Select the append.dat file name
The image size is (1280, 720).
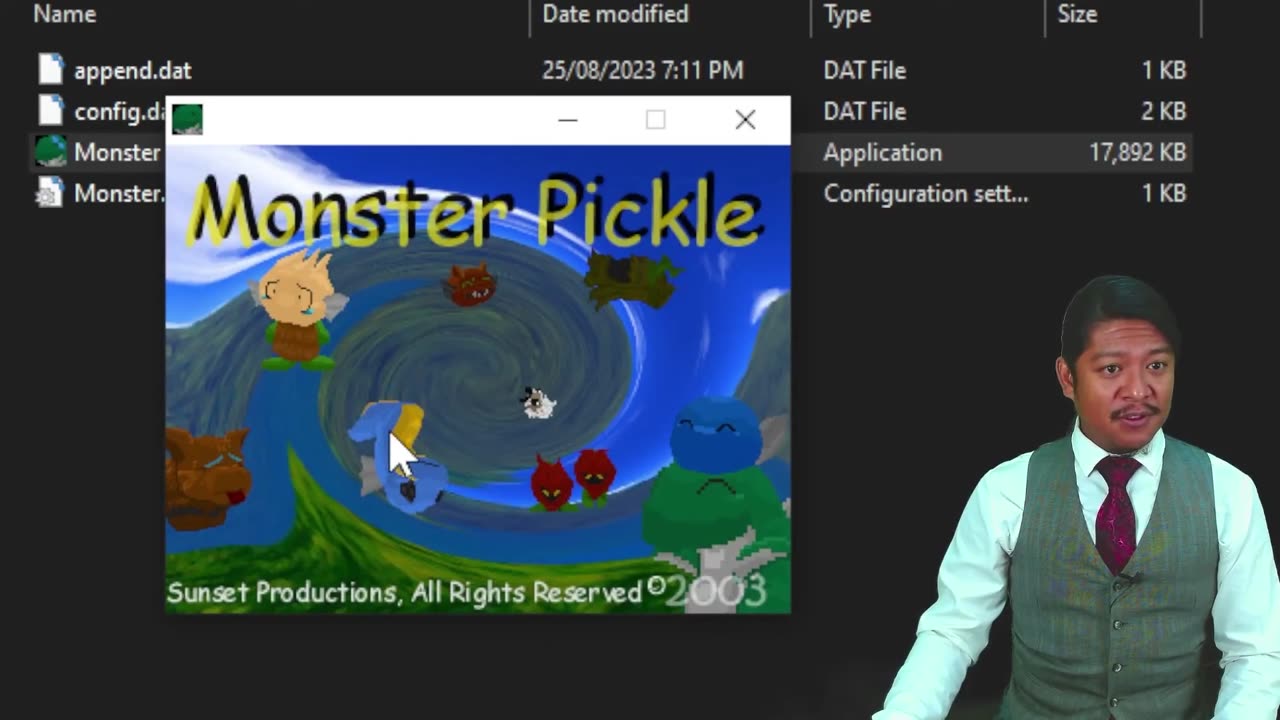click(x=132, y=71)
